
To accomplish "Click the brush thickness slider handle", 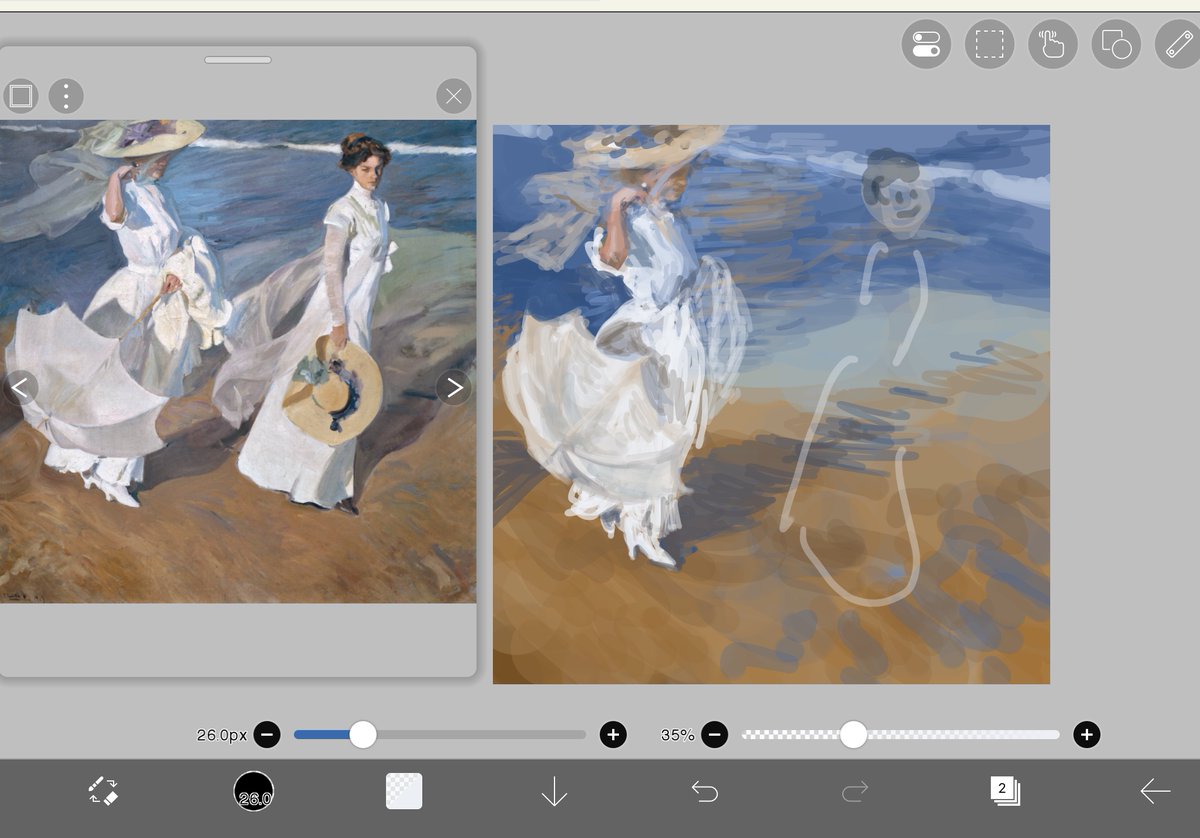I will click(363, 735).
